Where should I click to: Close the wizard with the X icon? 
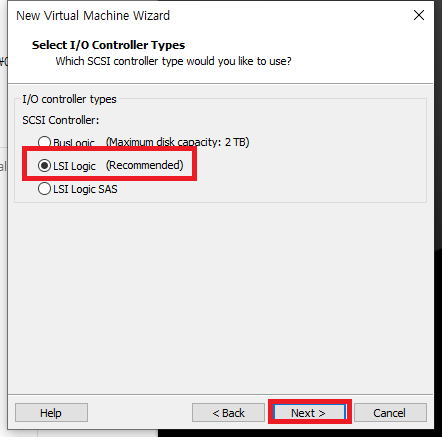click(419, 15)
